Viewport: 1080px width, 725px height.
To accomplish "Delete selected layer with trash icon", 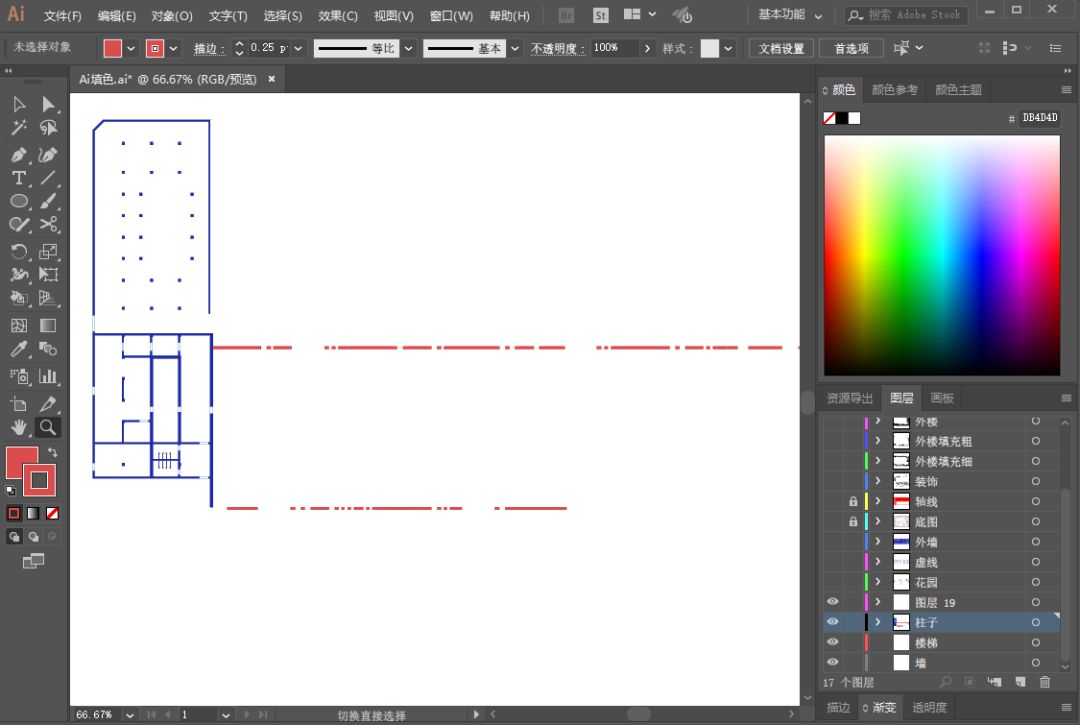I will (1045, 682).
